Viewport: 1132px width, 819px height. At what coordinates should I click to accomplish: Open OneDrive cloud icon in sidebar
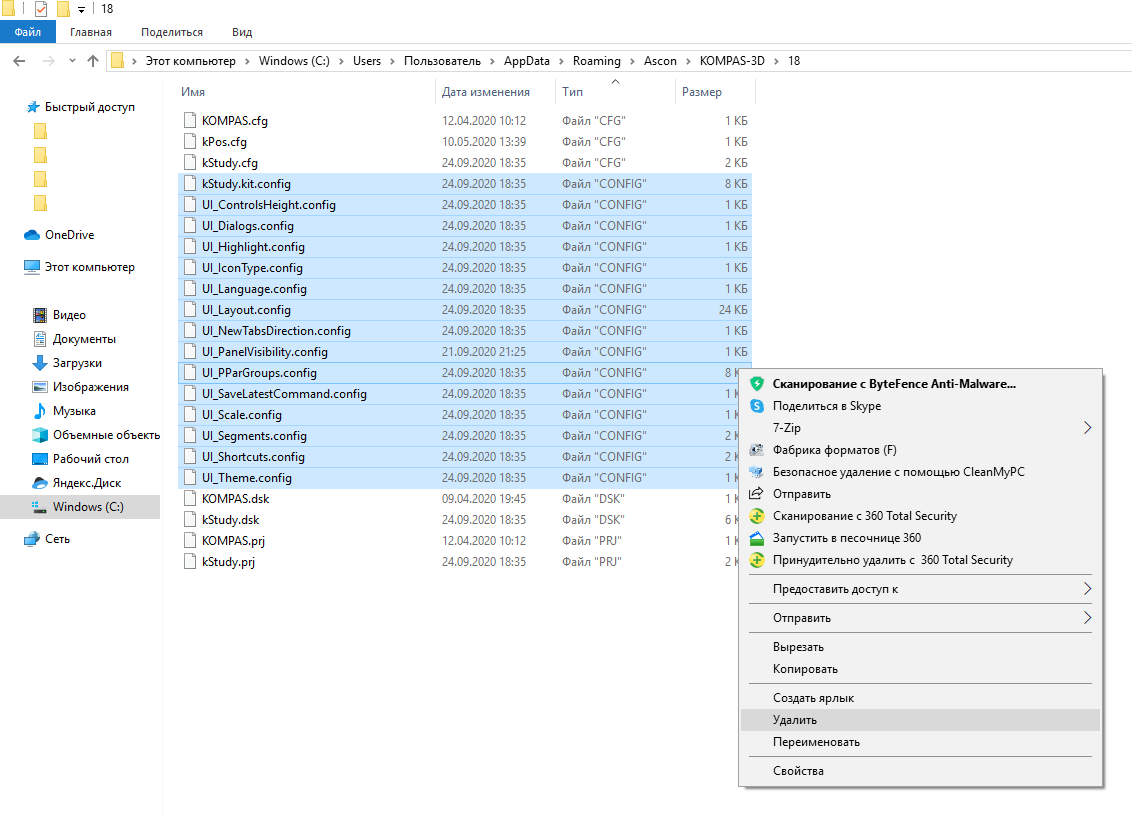pos(32,235)
